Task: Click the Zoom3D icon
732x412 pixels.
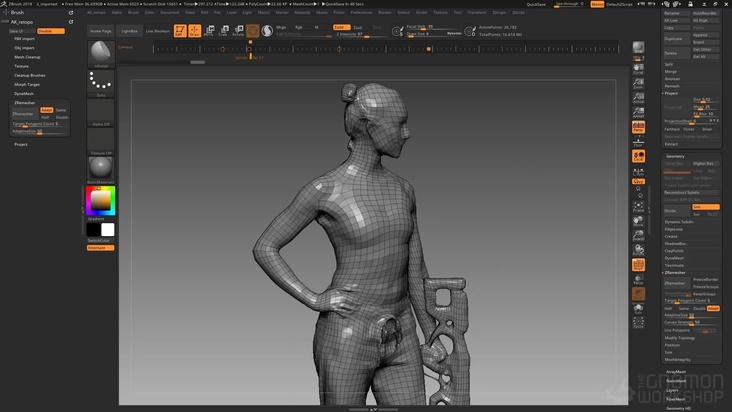Action: coord(638,236)
